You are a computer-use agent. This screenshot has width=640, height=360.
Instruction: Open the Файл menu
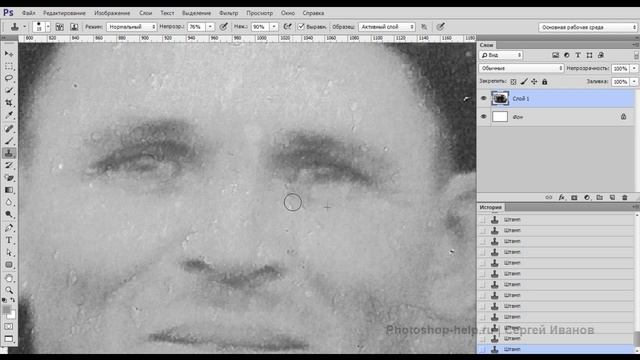click(x=29, y=13)
